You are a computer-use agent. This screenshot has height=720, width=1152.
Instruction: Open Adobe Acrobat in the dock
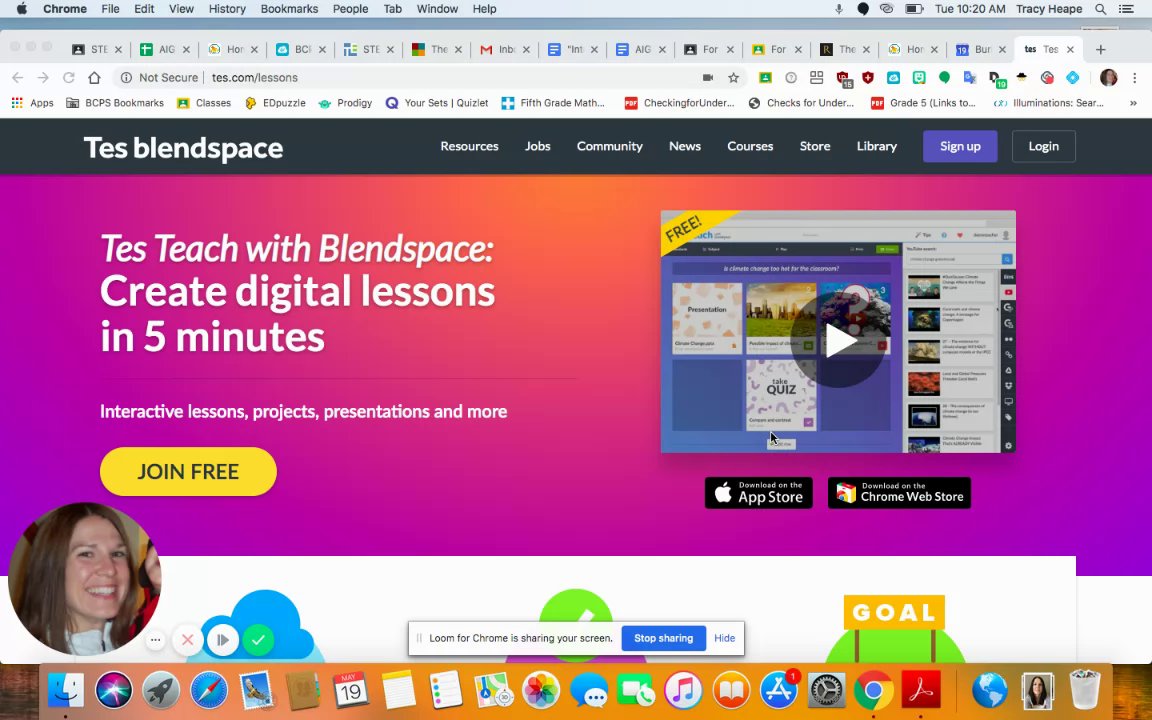(x=921, y=691)
